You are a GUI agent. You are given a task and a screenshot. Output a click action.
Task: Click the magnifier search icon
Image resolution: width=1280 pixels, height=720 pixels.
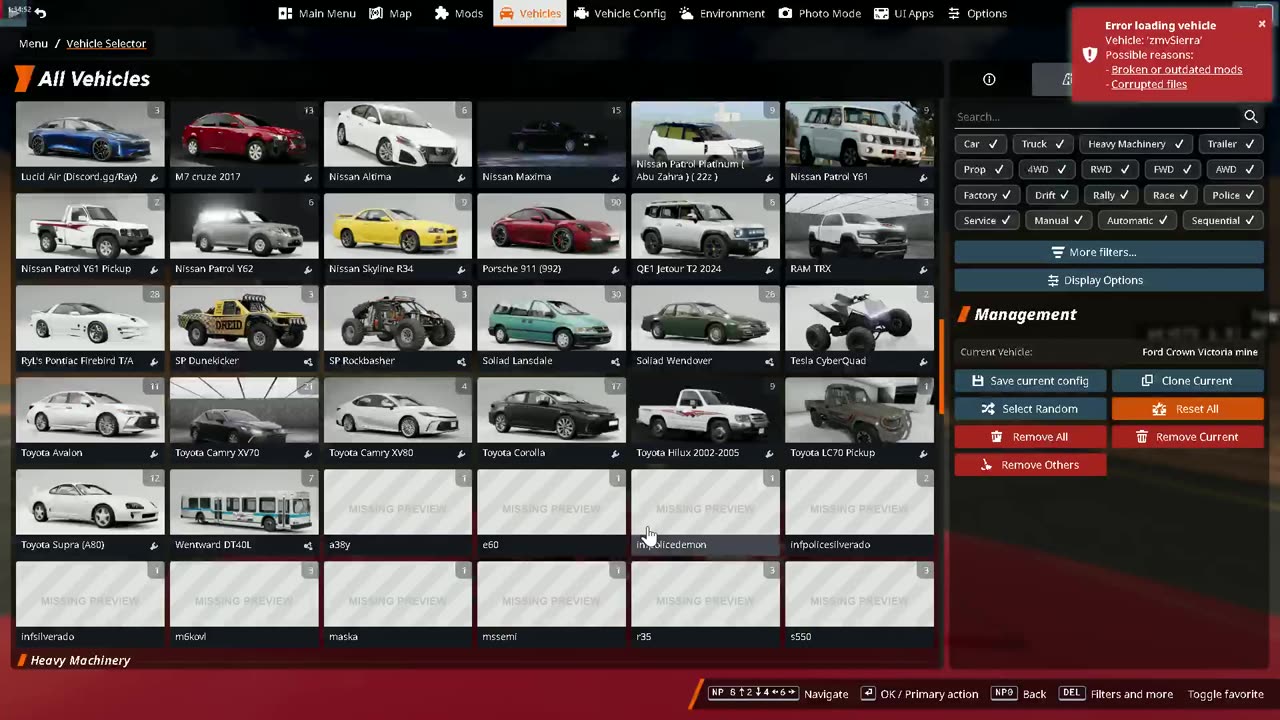click(1250, 117)
